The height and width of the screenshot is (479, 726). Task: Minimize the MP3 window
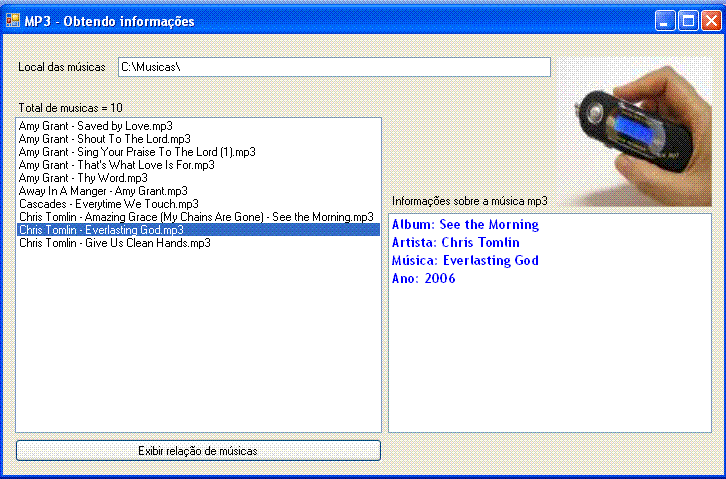coord(664,21)
